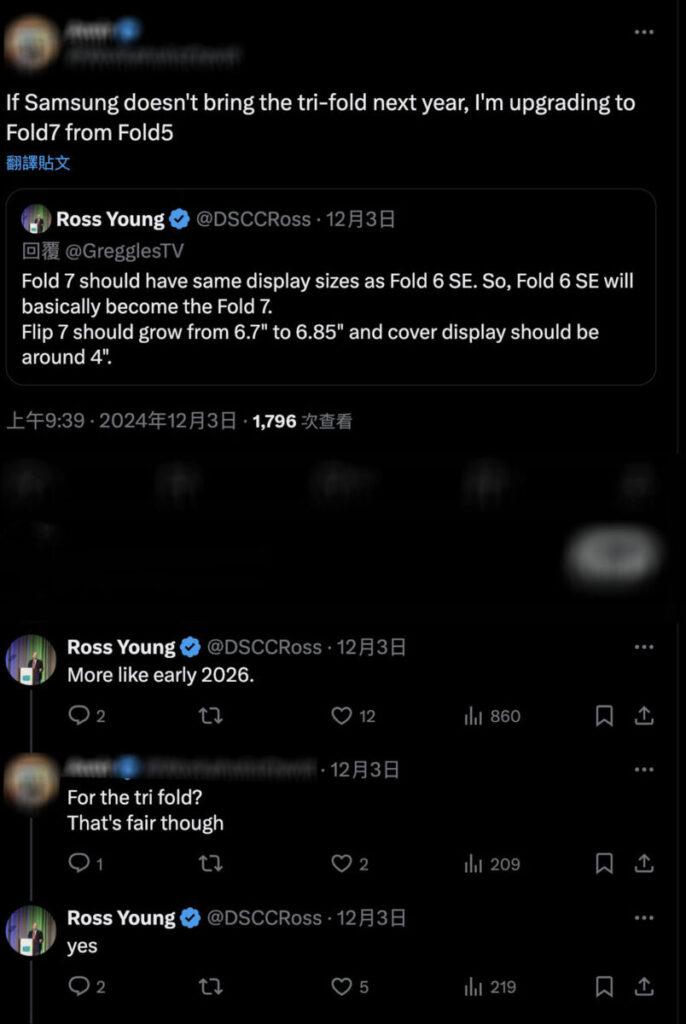Bookmark the "More like early 2026" reply
This screenshot has width=686, height=1024.
pyautogui.click(x=604, y=716)
